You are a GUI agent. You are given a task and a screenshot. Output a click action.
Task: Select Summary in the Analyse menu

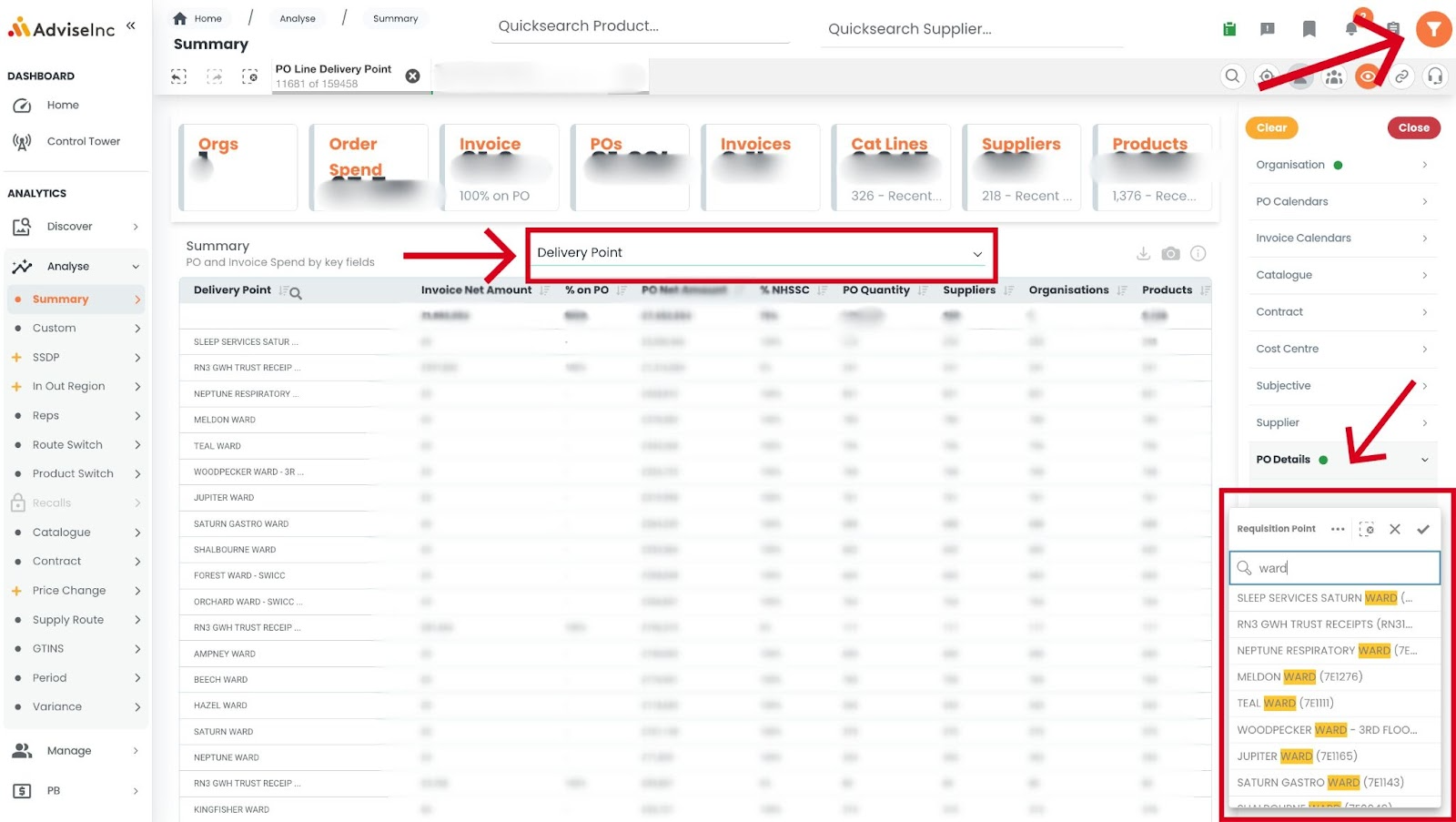click(x=76, y=299)
